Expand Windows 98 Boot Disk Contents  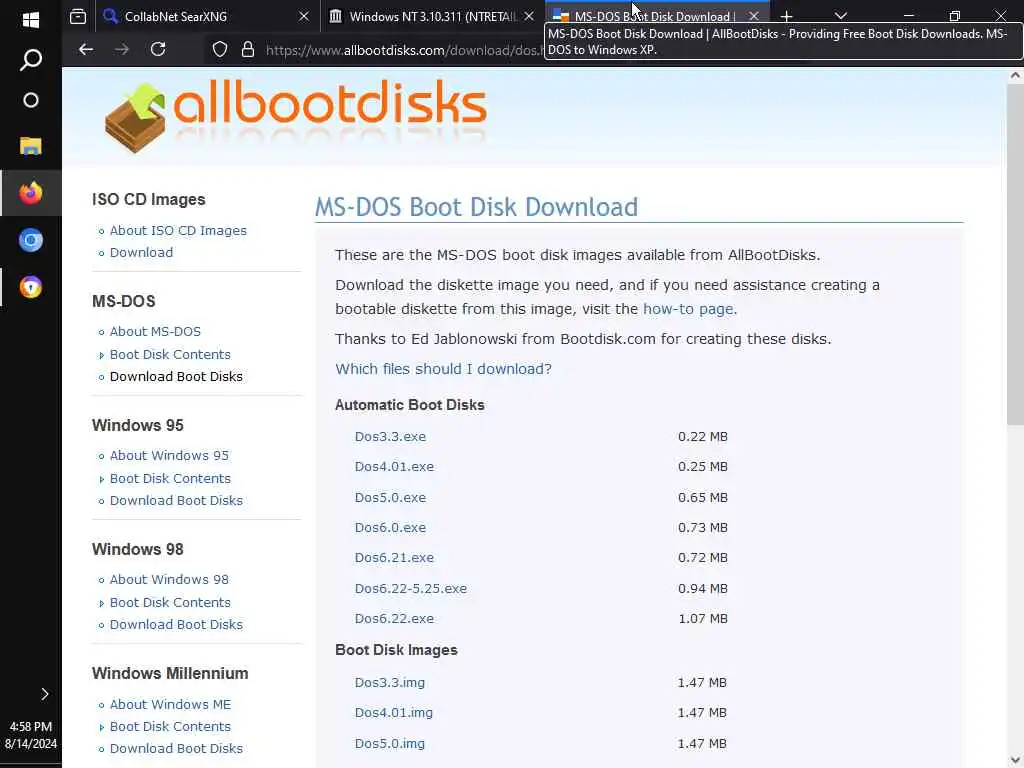[x=170, y=603]
